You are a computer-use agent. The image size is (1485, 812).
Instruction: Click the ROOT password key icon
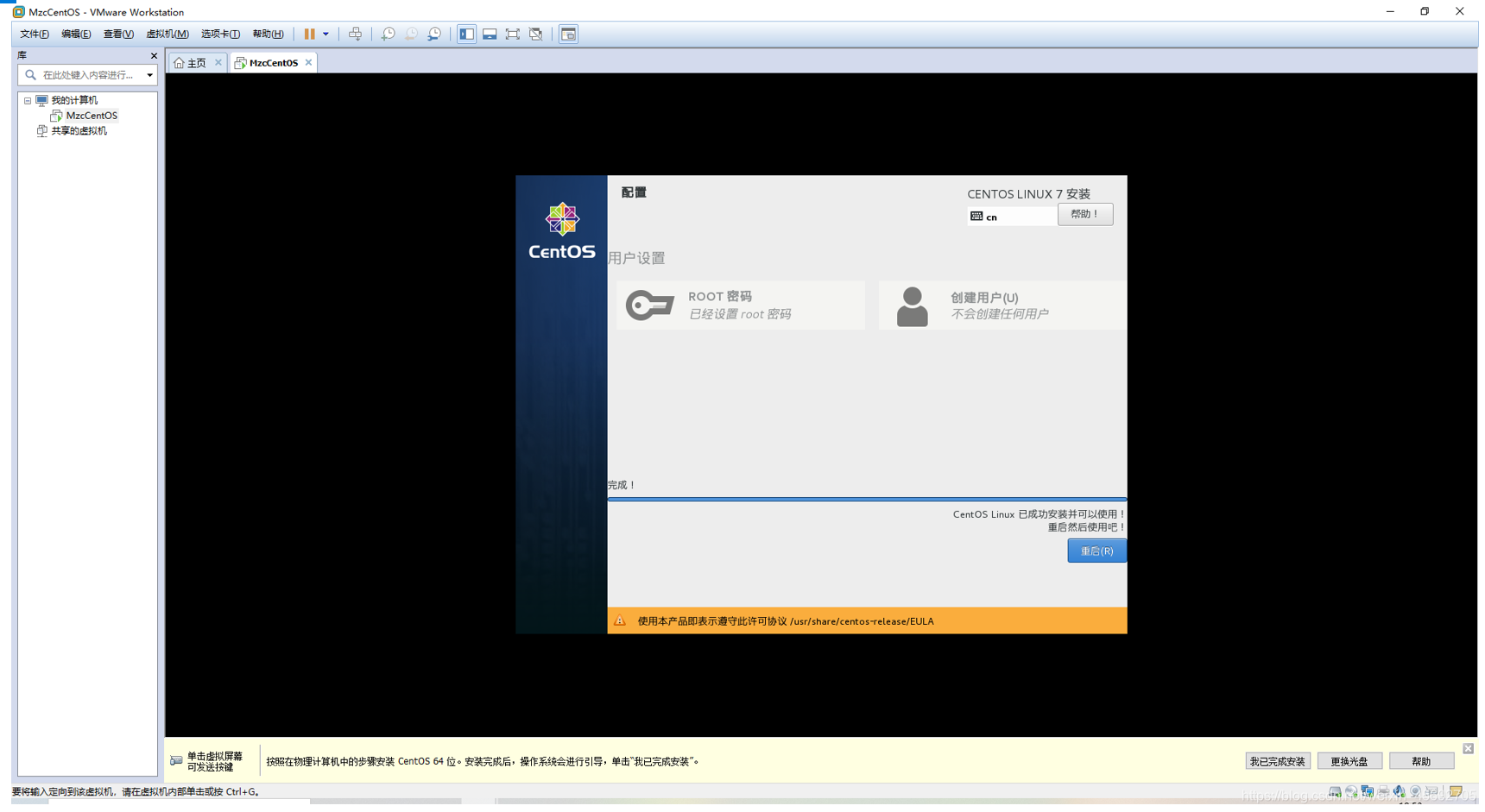click(649, 305)
